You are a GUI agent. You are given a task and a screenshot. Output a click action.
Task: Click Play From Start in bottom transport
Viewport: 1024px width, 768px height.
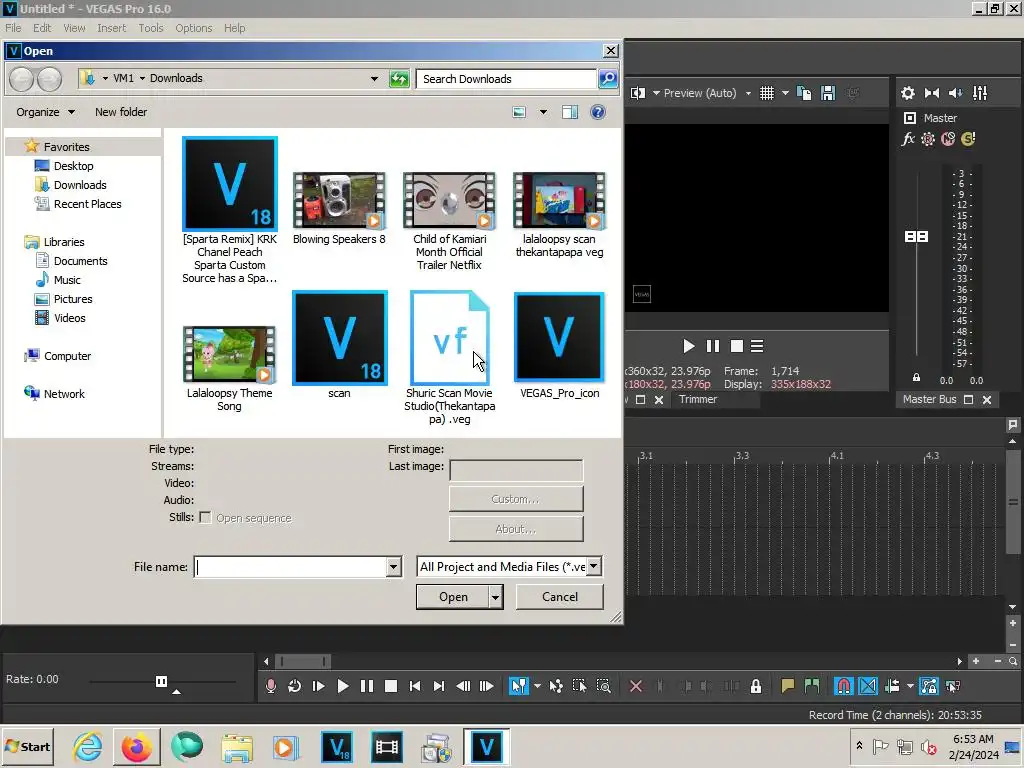pyautogui.click(x=319, y=686)
